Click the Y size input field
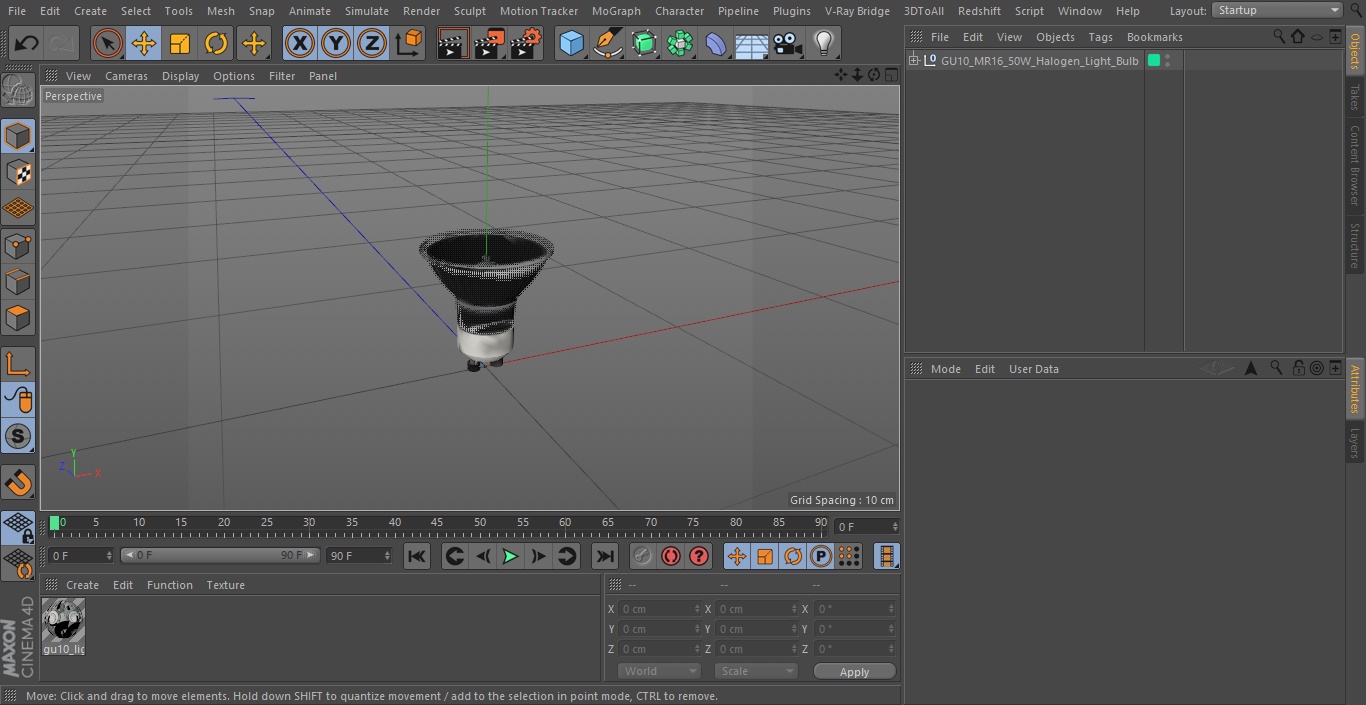 coord(755,629)
